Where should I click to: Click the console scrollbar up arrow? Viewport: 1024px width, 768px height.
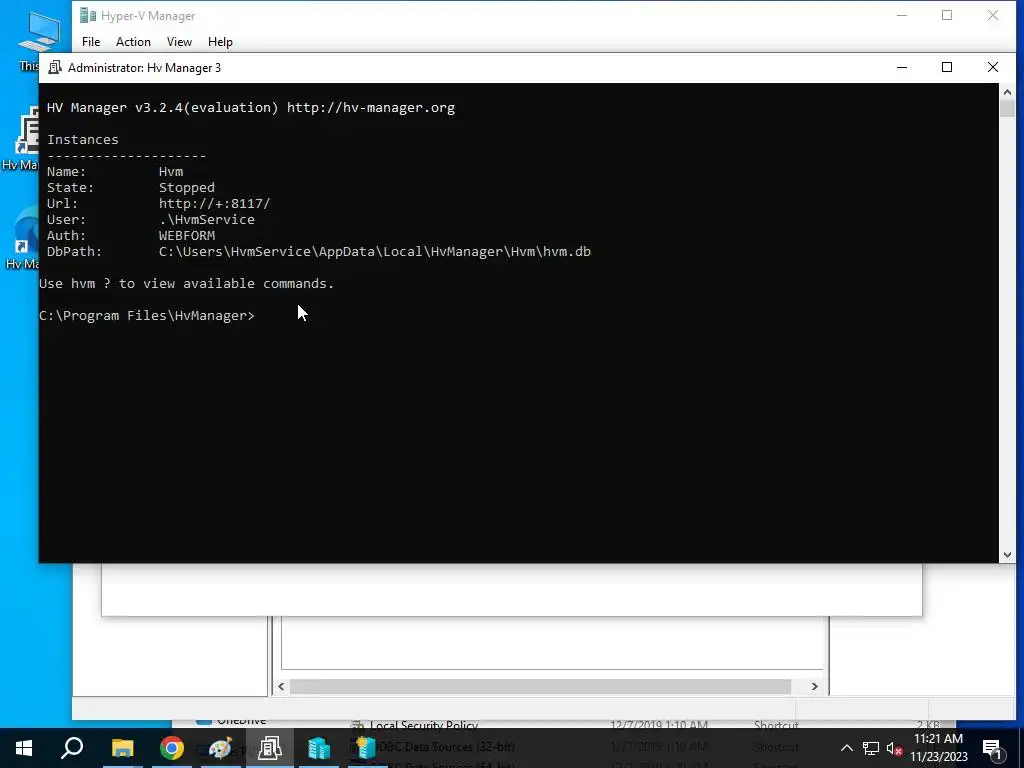pos(1007,92)
